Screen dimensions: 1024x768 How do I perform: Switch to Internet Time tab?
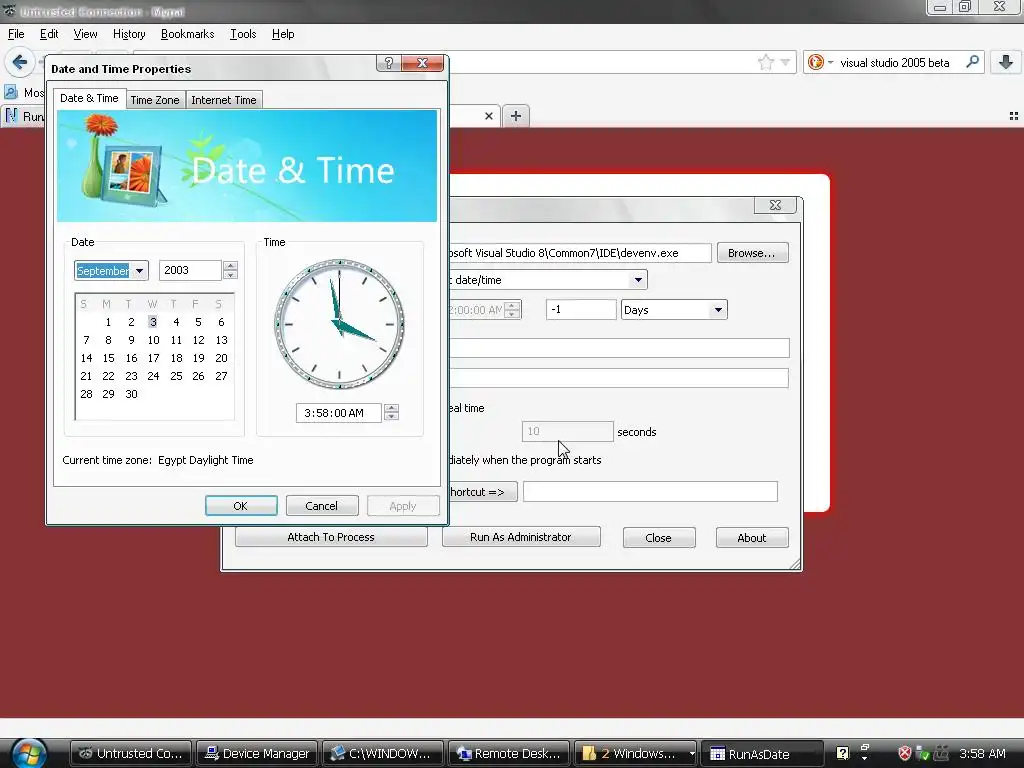224,100
